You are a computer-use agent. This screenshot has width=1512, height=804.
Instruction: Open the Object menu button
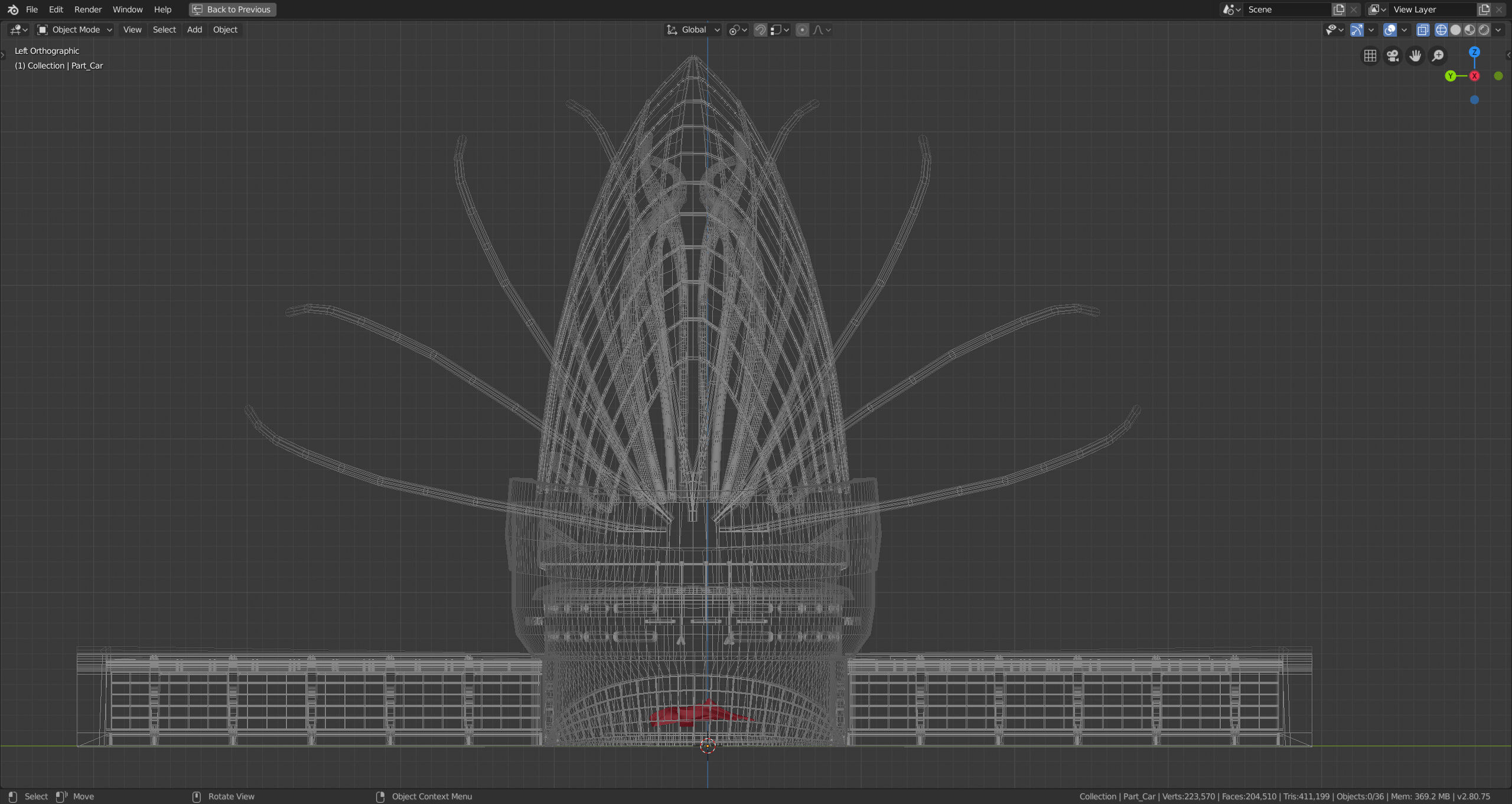(225, 30)
